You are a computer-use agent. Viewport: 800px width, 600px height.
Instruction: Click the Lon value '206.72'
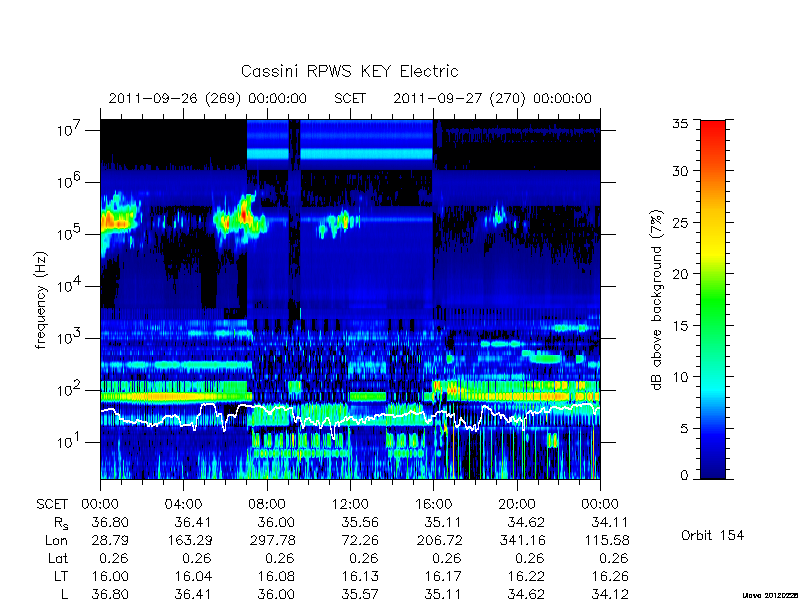(439, 540)
